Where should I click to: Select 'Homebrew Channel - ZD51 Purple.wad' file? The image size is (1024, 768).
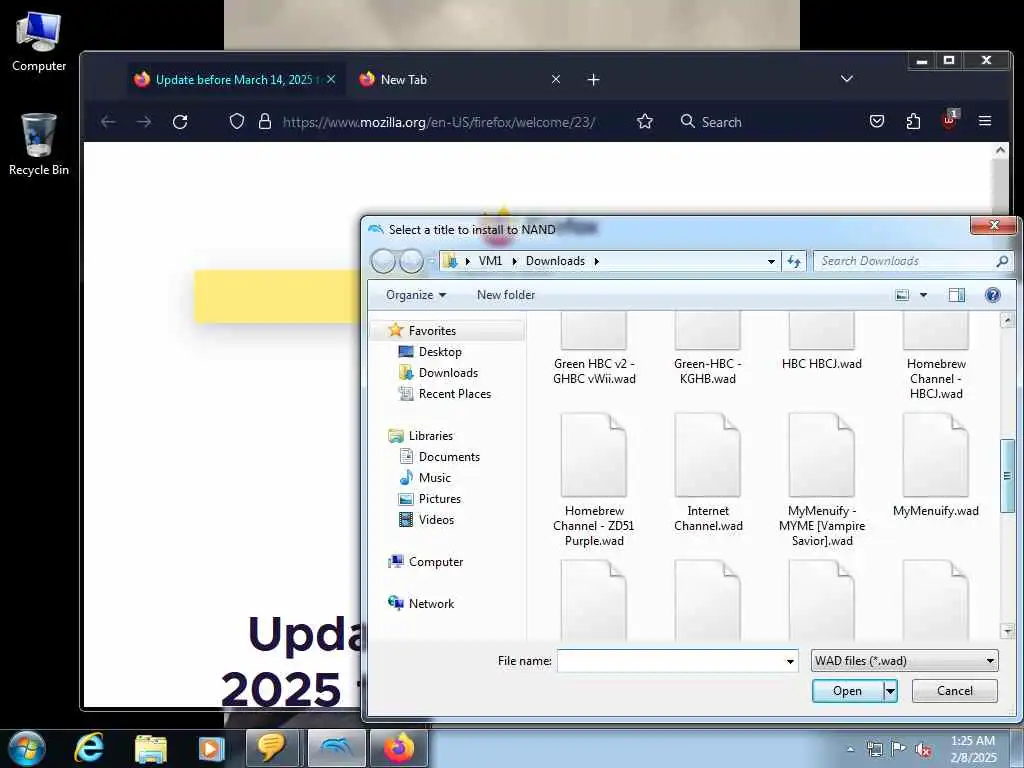(x=594, y=480)
